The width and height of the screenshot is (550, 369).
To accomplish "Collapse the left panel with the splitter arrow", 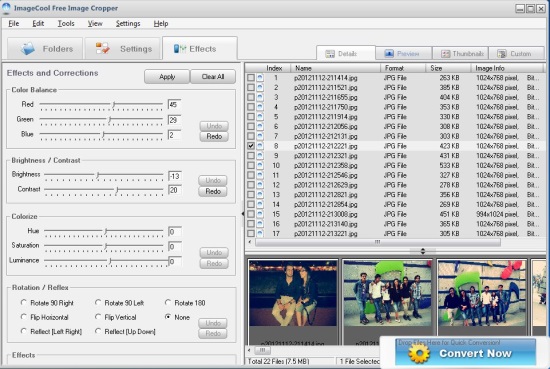I will pyautogui.click(x=242, y=214).
